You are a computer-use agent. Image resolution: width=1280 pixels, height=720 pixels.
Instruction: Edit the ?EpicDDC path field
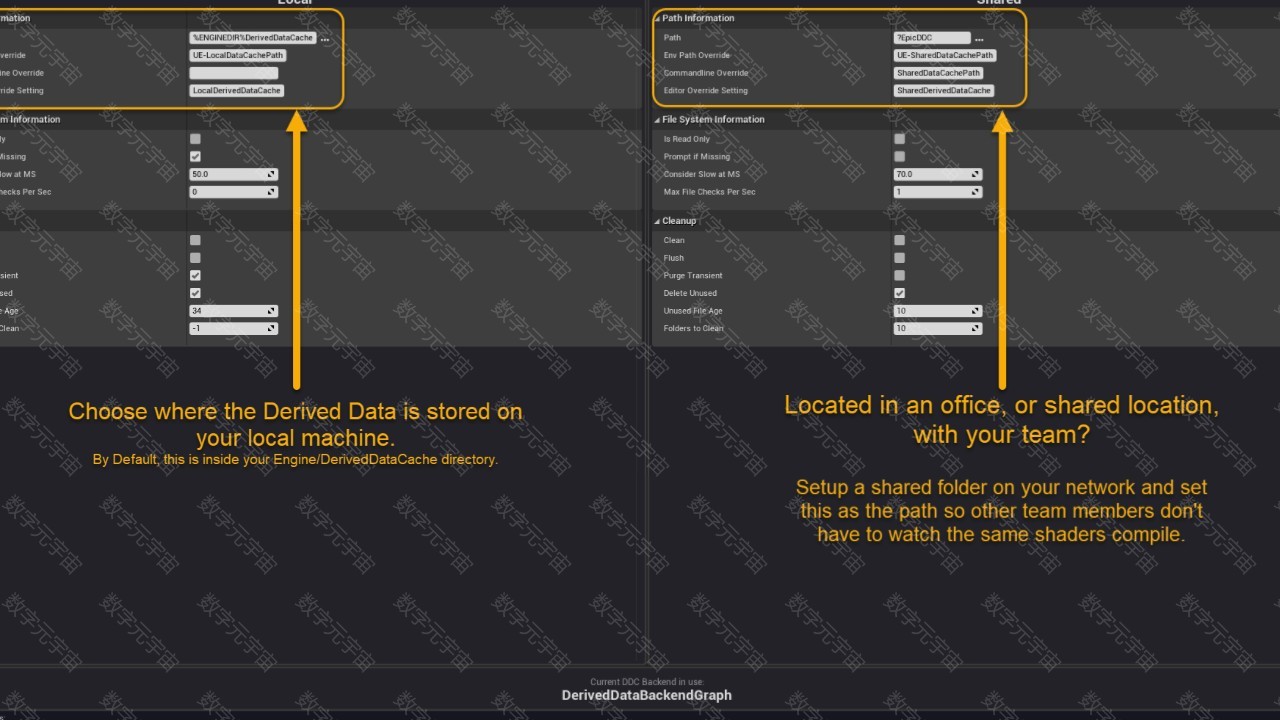coord(932,38)
